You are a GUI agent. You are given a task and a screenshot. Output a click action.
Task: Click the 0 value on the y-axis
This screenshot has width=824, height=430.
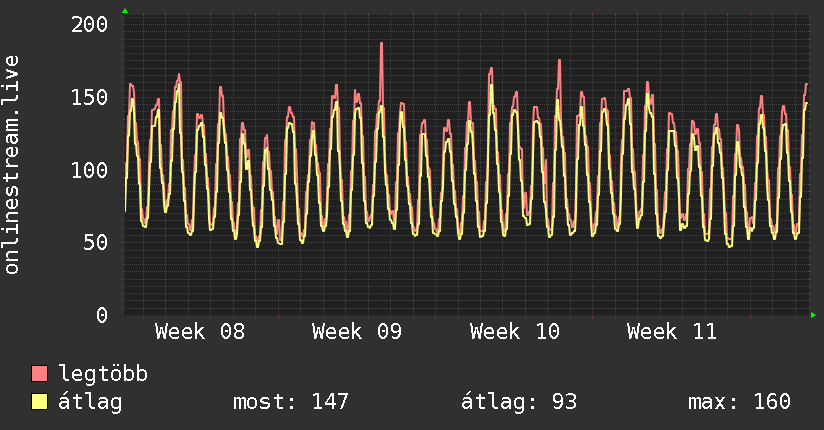coord(101,315)
